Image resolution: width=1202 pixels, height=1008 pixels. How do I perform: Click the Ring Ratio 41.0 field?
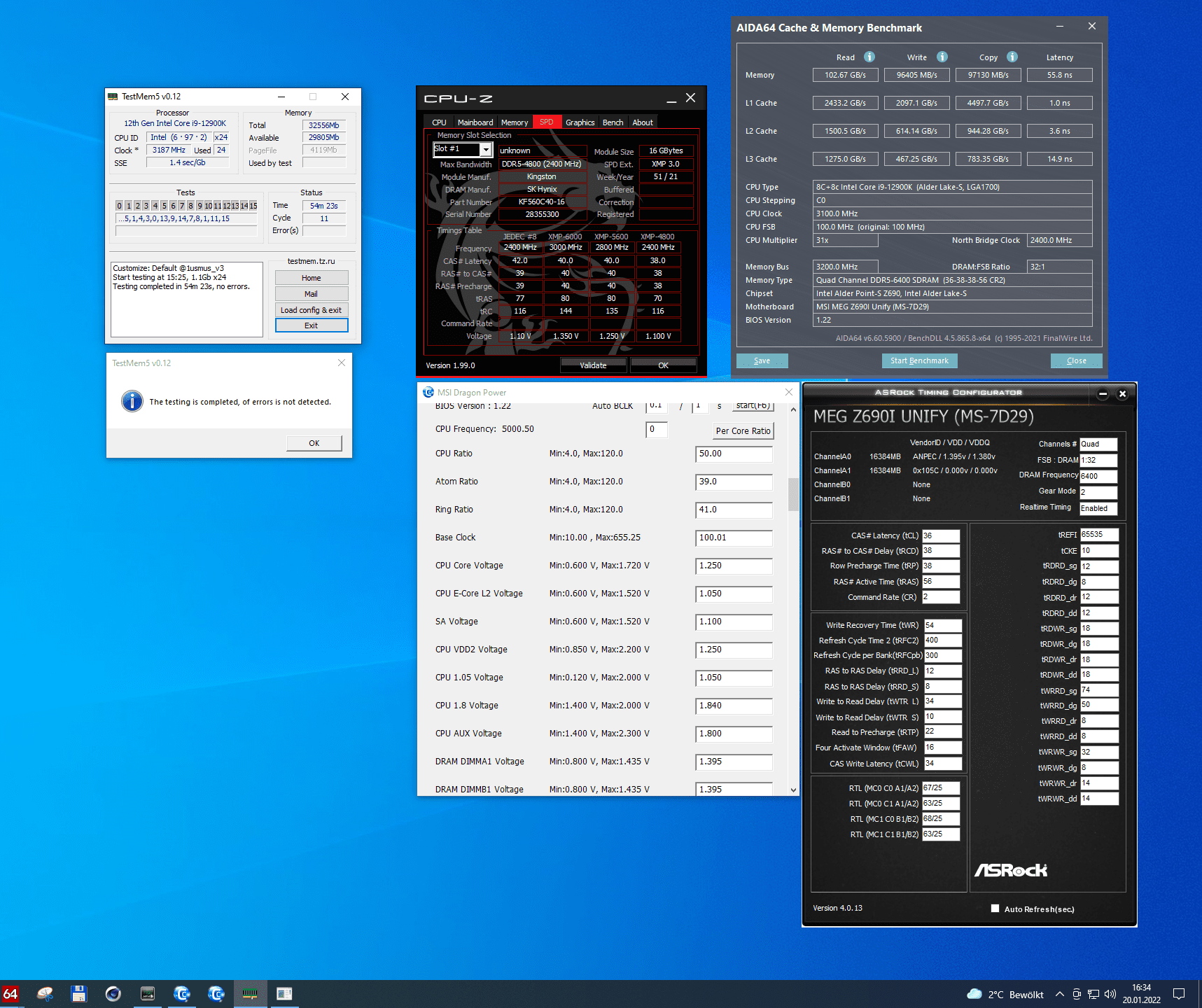point(734,510)
